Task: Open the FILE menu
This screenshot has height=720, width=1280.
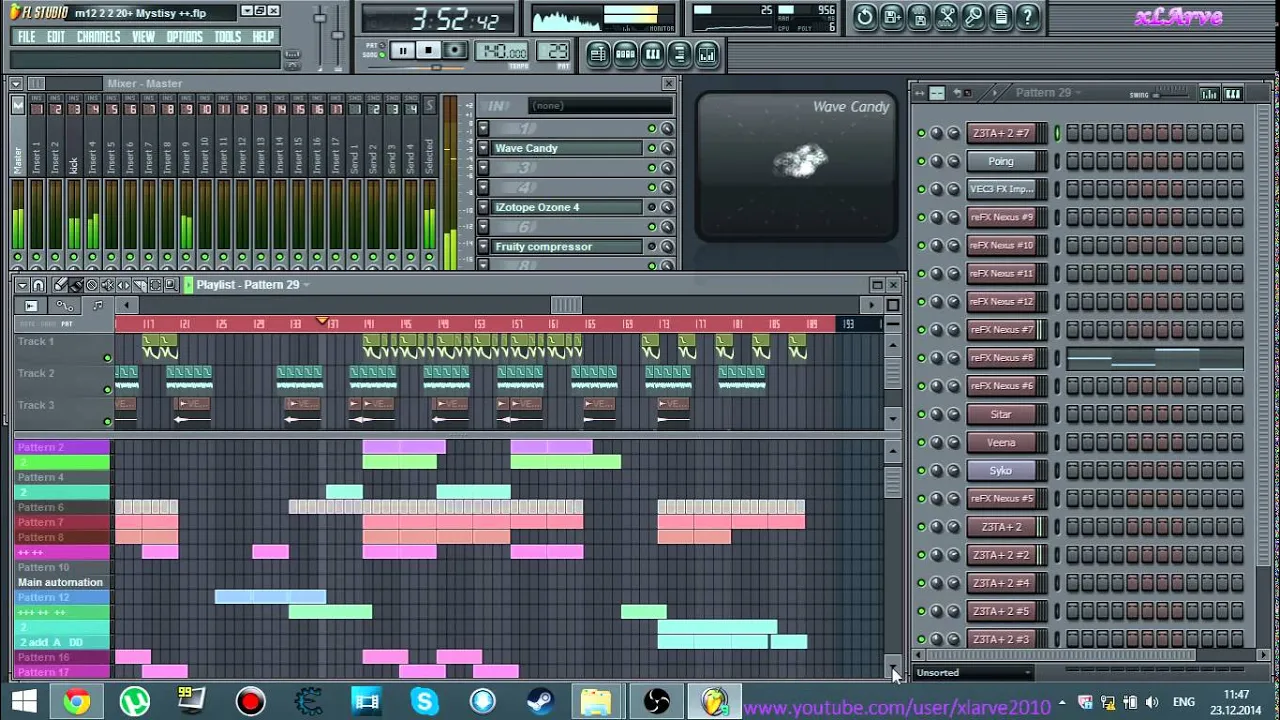Action: coord(27,37)
